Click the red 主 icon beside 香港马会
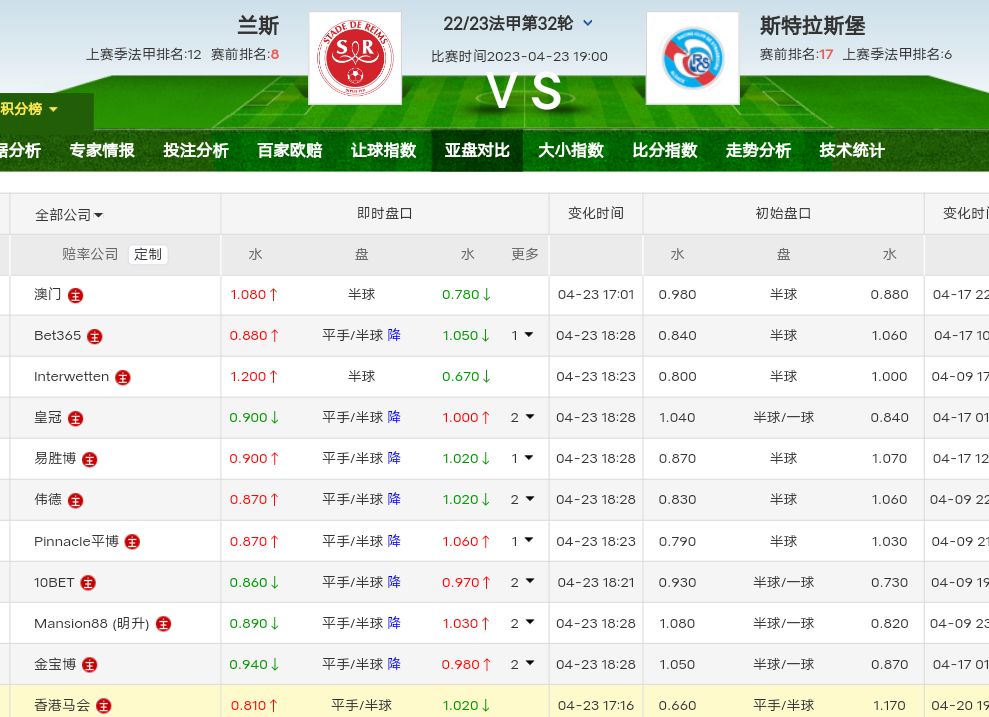The height and width of the screenshot is (717, 989). (x=103, y=706)
